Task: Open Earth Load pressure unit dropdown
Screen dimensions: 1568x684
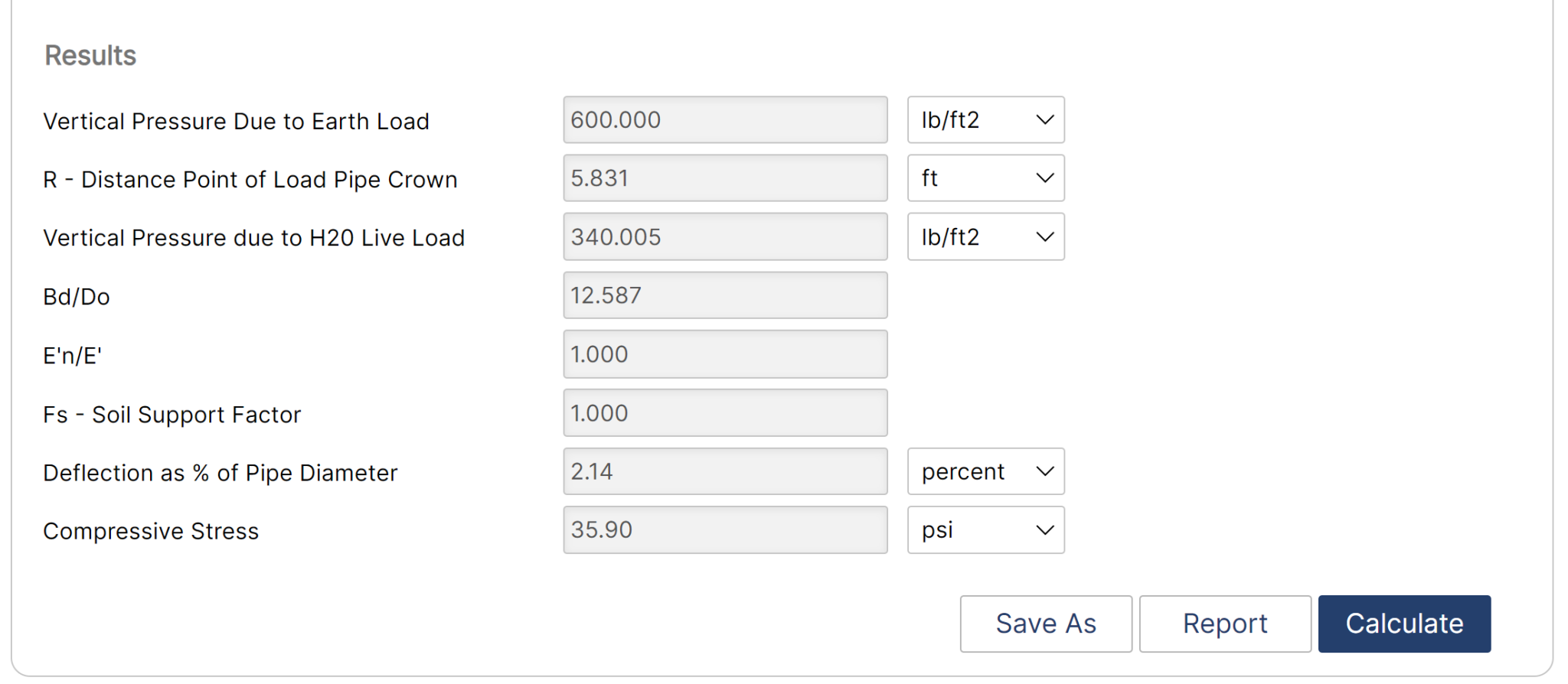Action: pos(985,120)
